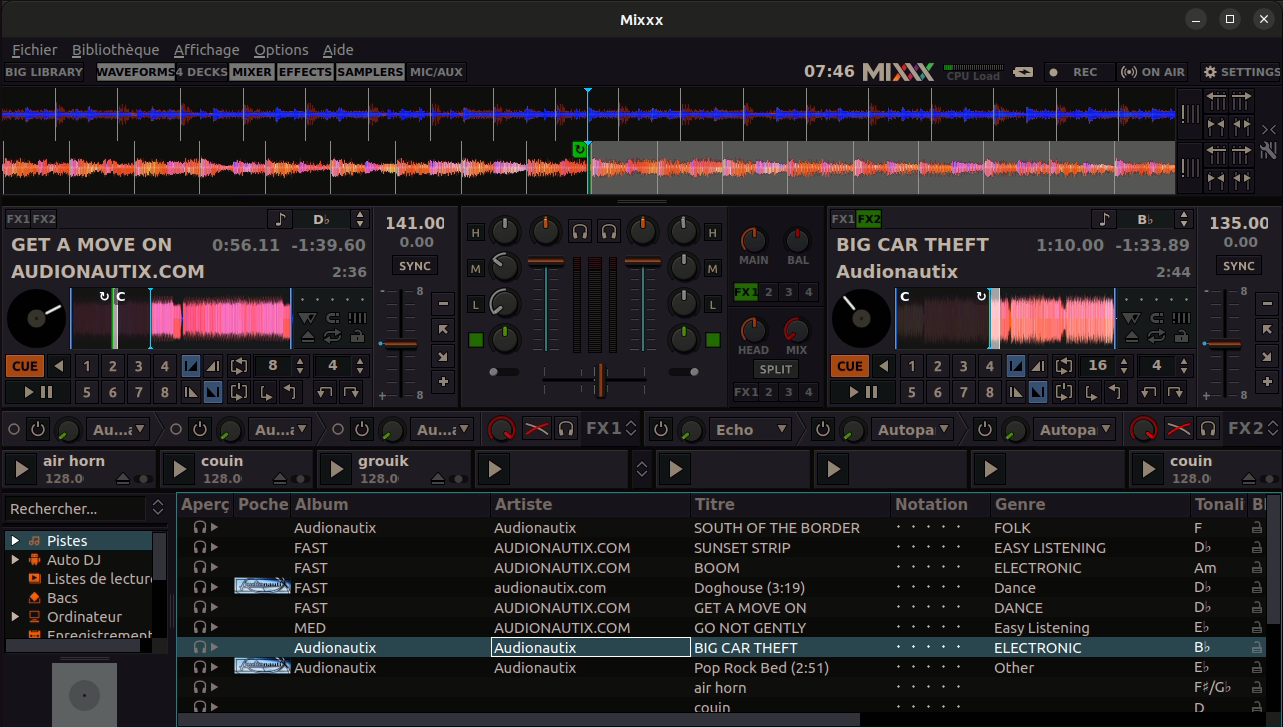Hit CUE on the BIG CAR THEFT deck

850,366
